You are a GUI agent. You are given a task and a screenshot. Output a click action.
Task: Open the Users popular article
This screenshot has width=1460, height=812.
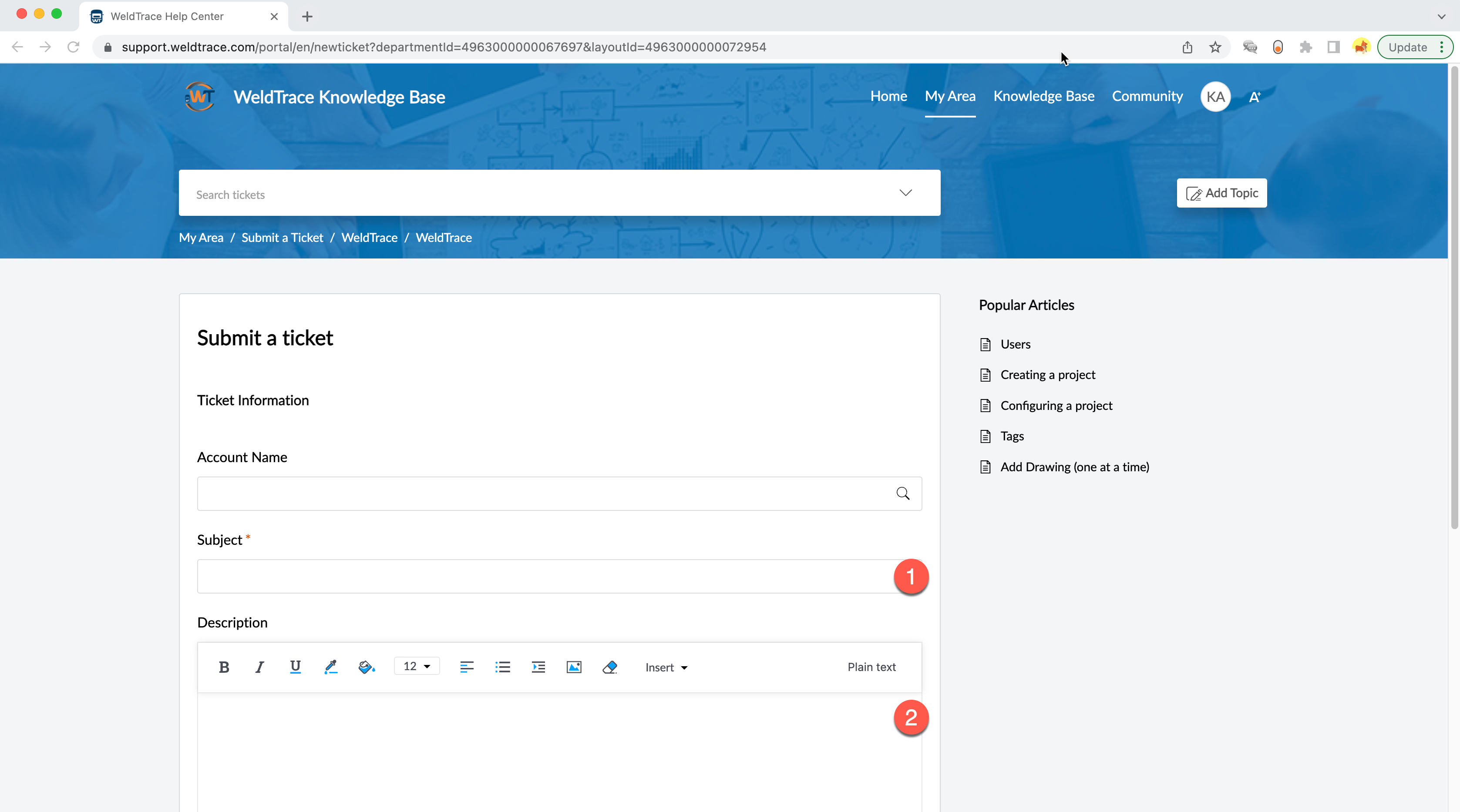point(1015,344)
